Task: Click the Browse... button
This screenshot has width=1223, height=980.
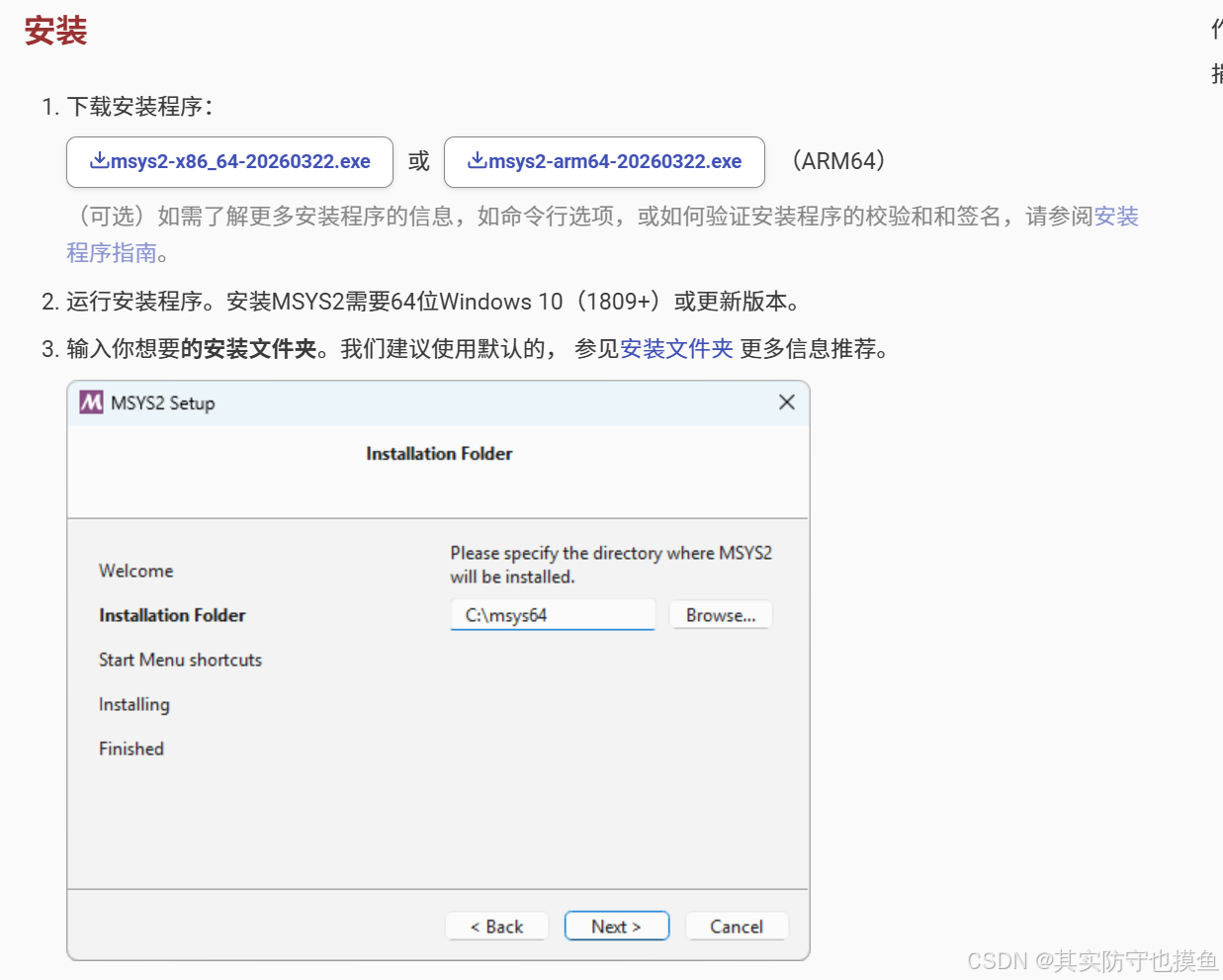Action: coord(721,615)
